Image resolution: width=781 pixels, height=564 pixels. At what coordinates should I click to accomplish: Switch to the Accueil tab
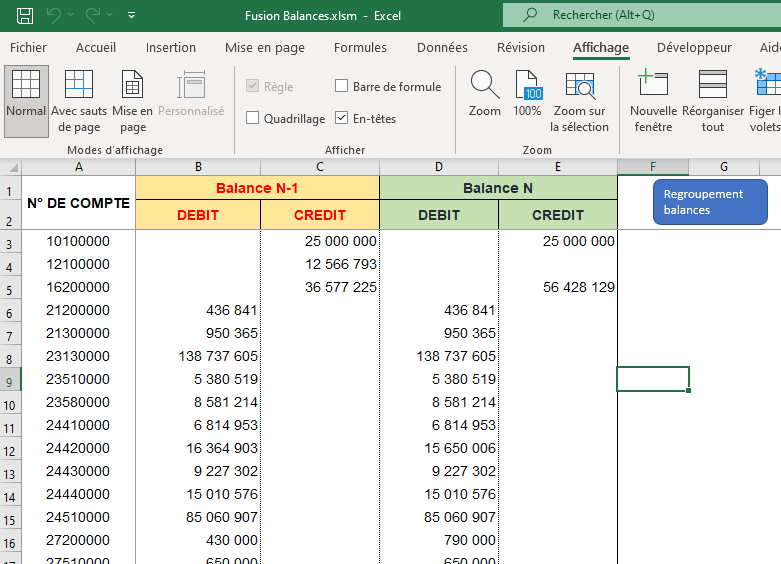coord(96,47)
